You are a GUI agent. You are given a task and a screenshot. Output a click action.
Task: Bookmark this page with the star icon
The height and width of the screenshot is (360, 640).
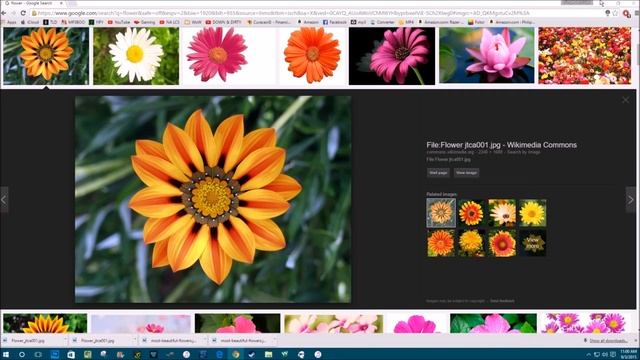616,13
